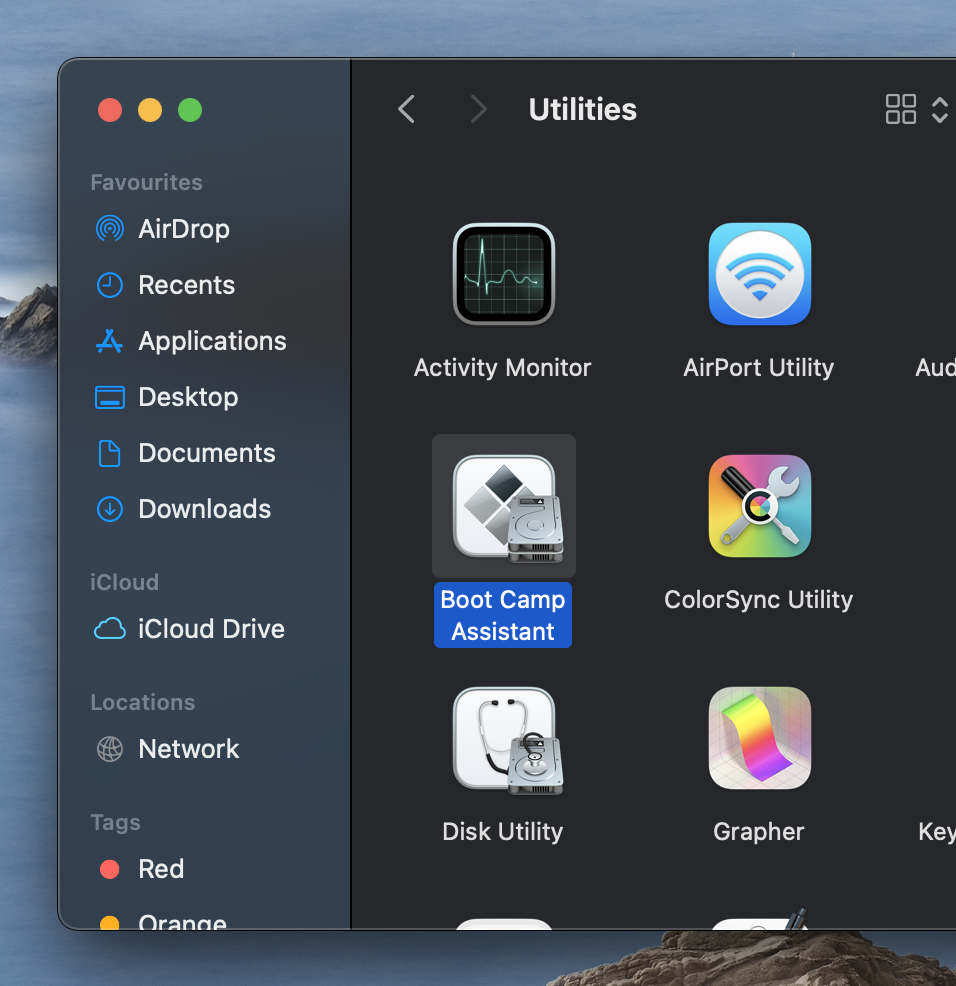Image resolution: width=956 pixels, height=986 pixels.
Task: Click the Boot Camp Assistant label
Action: pyautogui.click(x=503, y=615)
